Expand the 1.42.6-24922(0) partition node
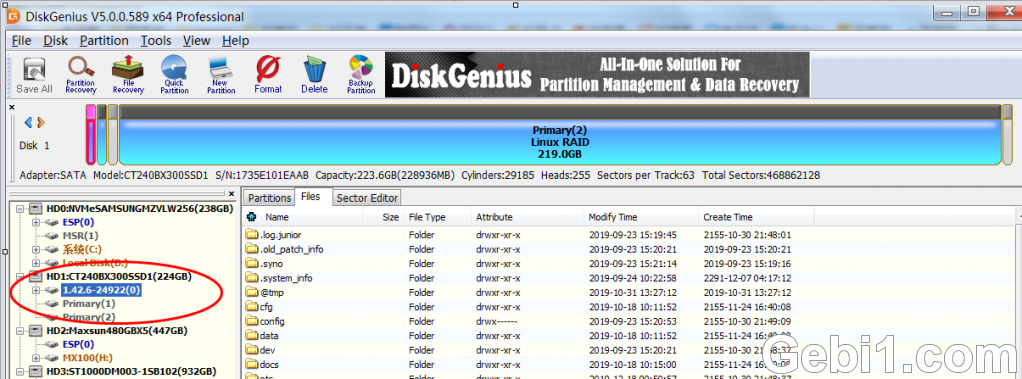Image resolution: width=1022 pixels, height=379 pixels. [x=36, y=290]
